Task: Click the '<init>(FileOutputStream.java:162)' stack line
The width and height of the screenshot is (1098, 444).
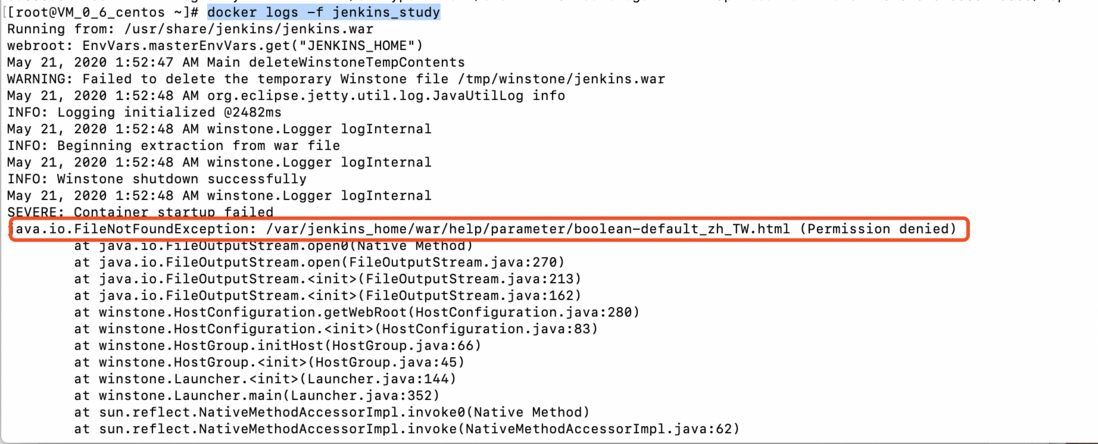Action: tap(327, 296)
